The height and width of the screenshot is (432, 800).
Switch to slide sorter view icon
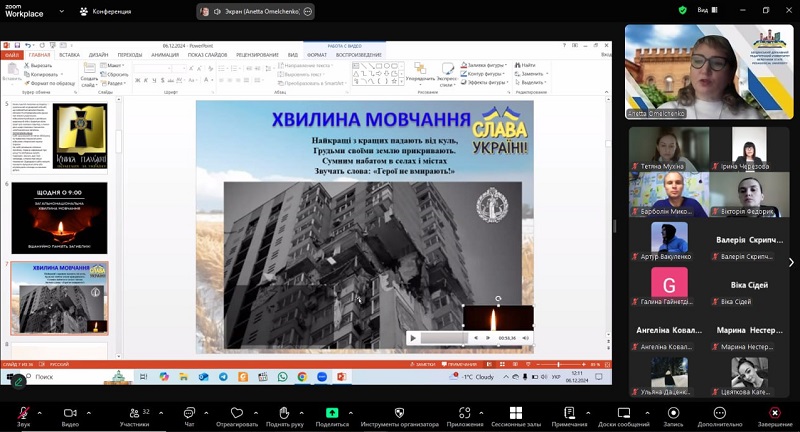(x=502, y=364)
